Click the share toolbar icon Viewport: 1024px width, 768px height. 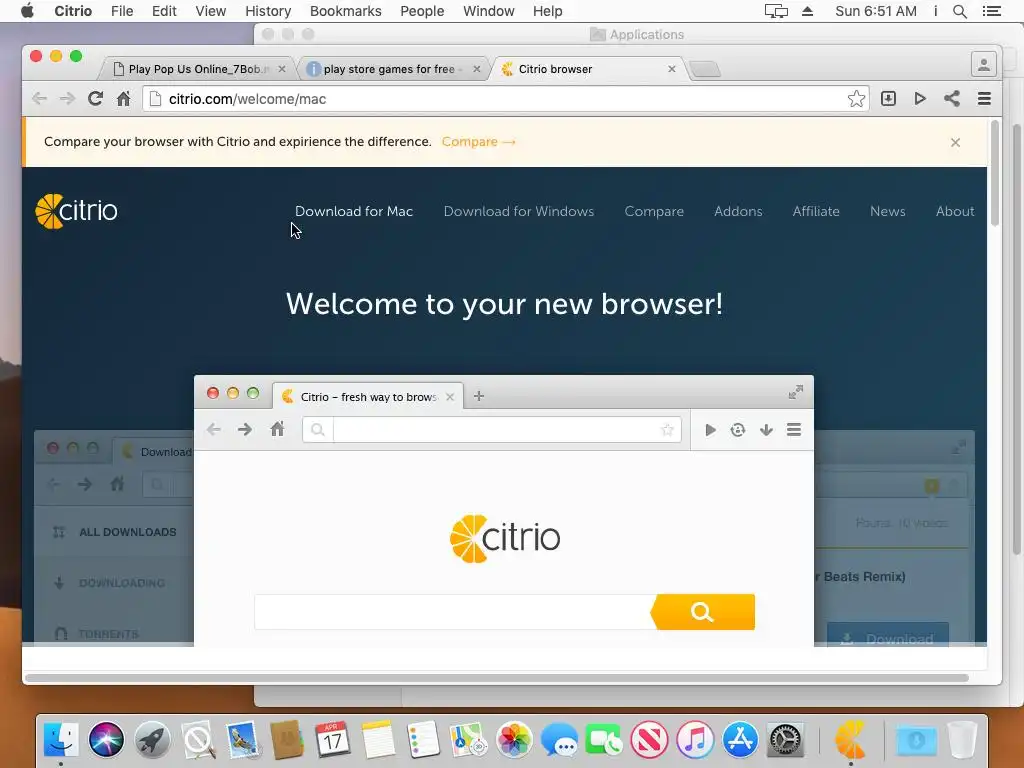[952, 99]
